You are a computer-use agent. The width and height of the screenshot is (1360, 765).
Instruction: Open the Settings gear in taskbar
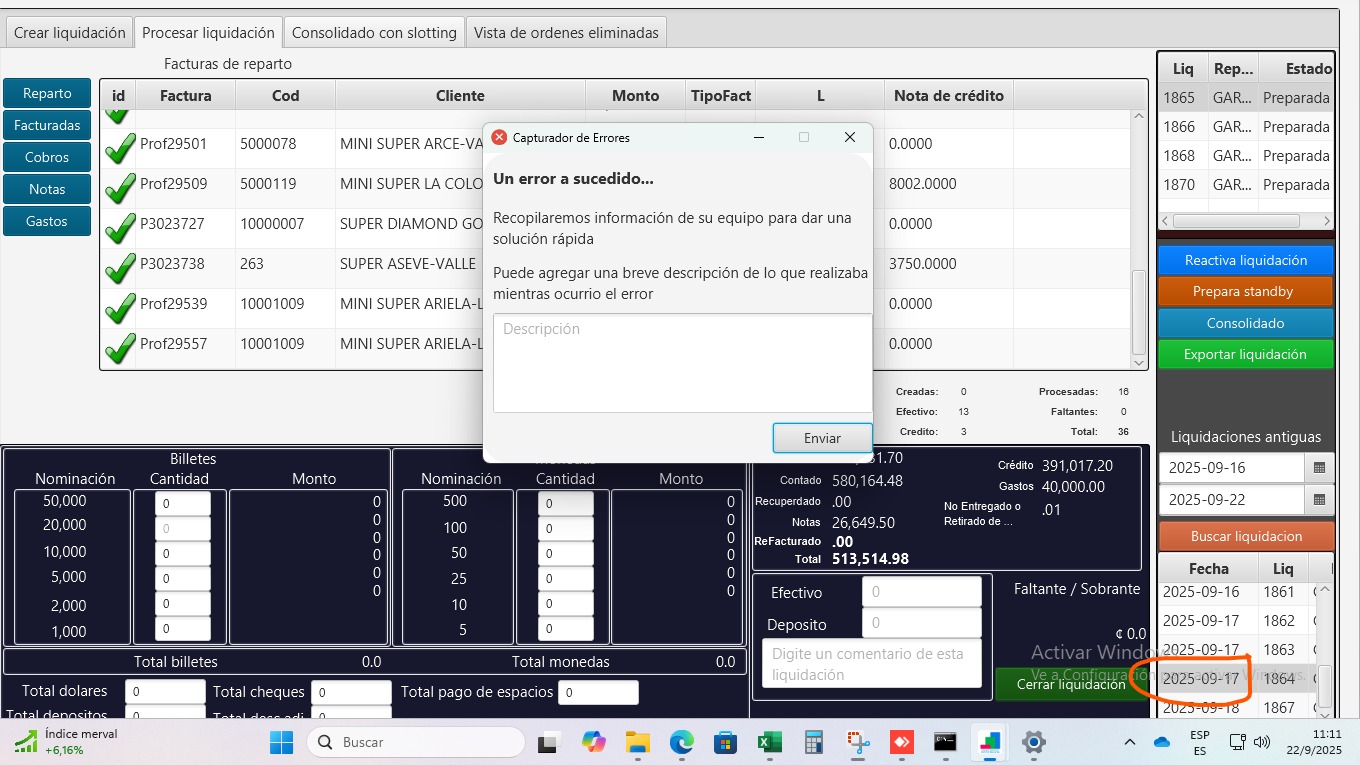[1033, 742]
